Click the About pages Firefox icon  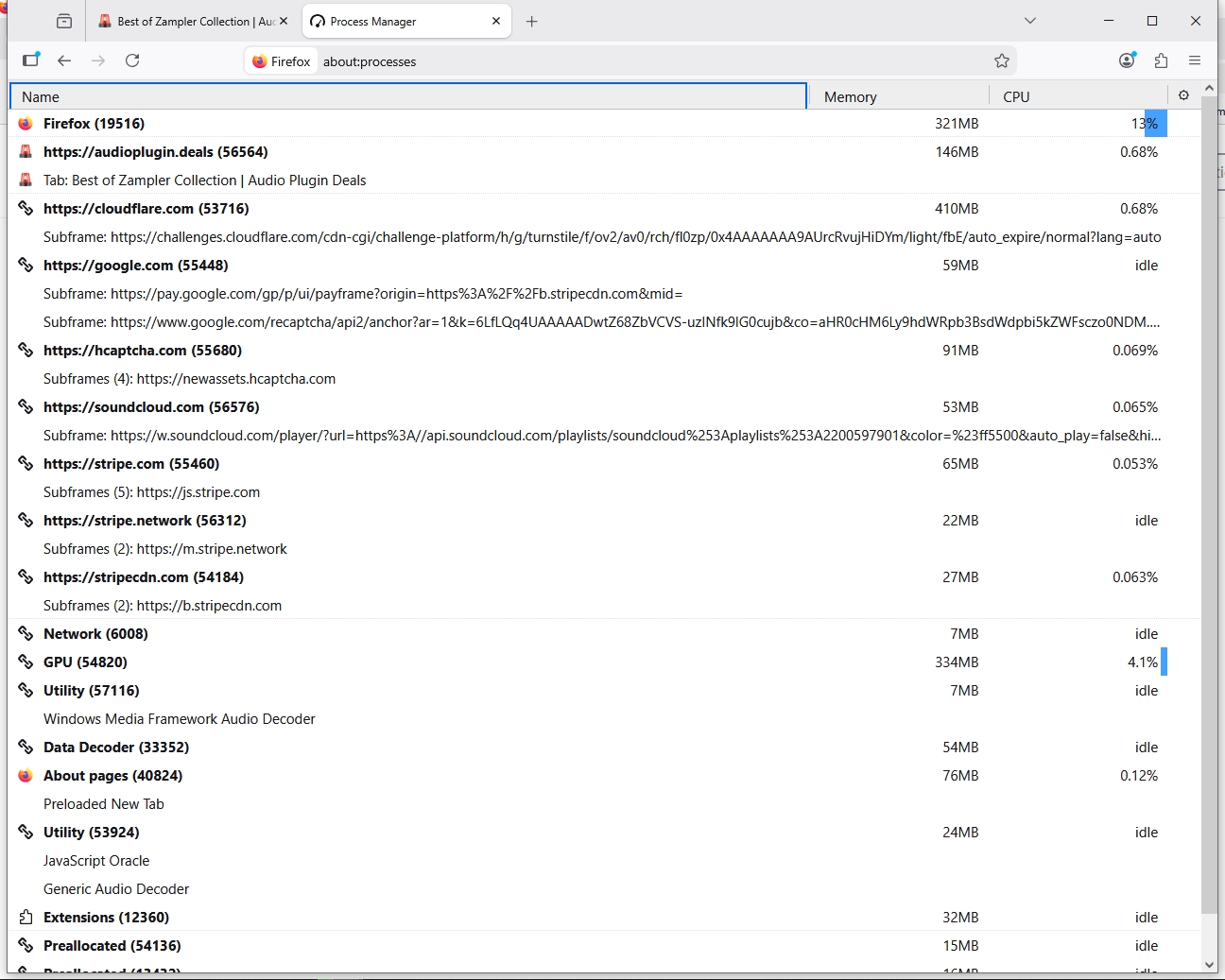(26, 775)
